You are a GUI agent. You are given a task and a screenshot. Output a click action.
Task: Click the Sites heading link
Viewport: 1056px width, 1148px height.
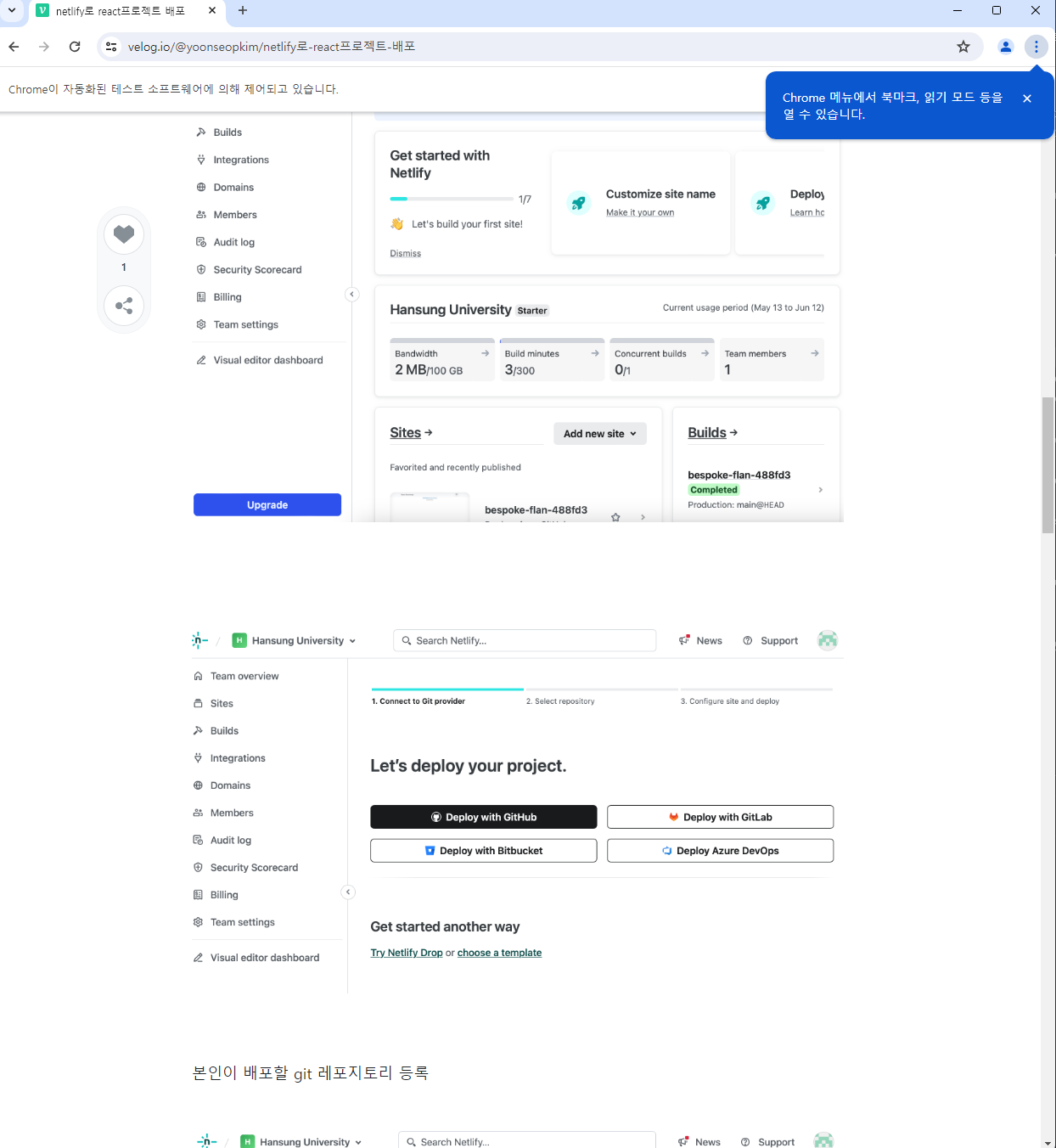pyautogui.click(x=411, y=433)
